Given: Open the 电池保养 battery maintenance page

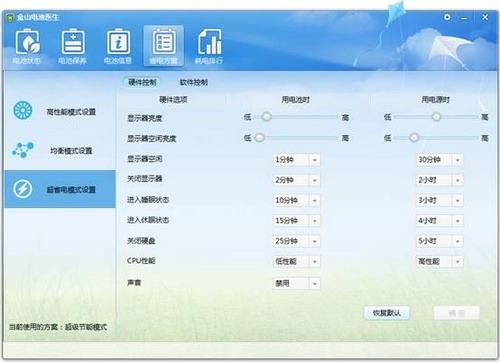Looking at the screenshot, I should coord(73,46).
